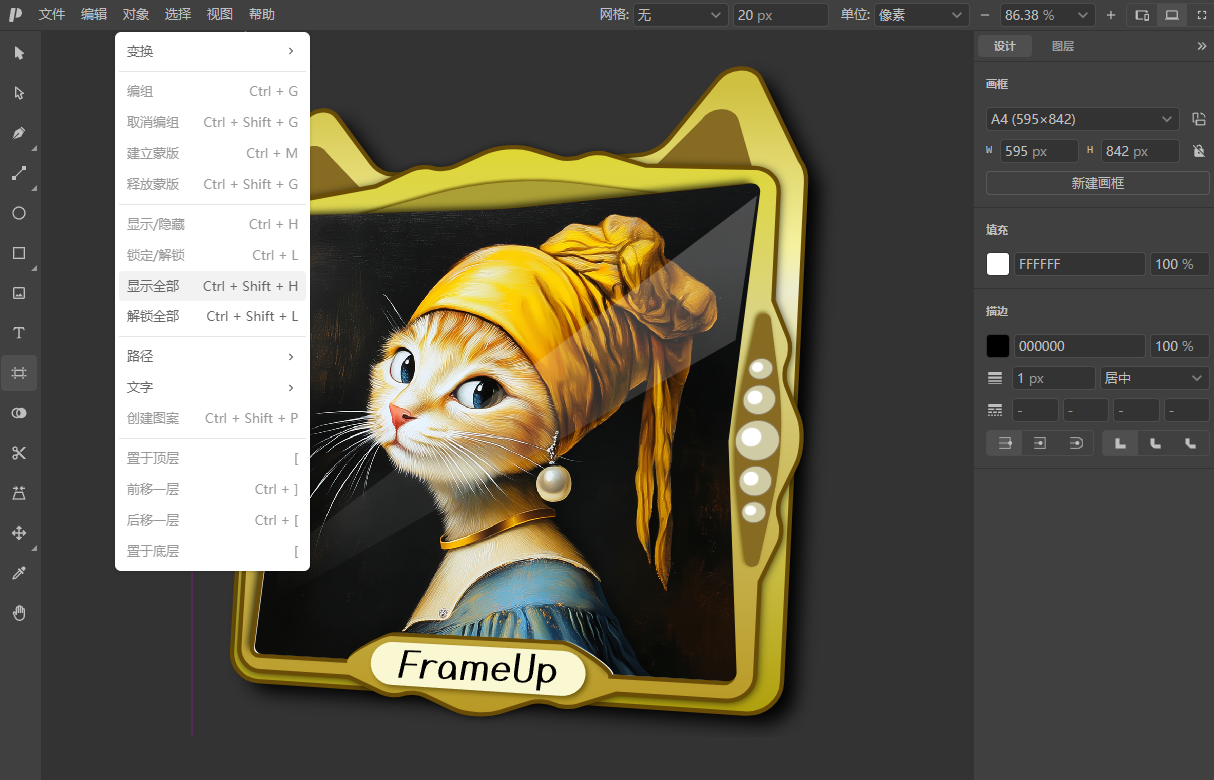Select the perspective distort tool
This screenshot has height=780, width=1214.
tap(19, 493)
